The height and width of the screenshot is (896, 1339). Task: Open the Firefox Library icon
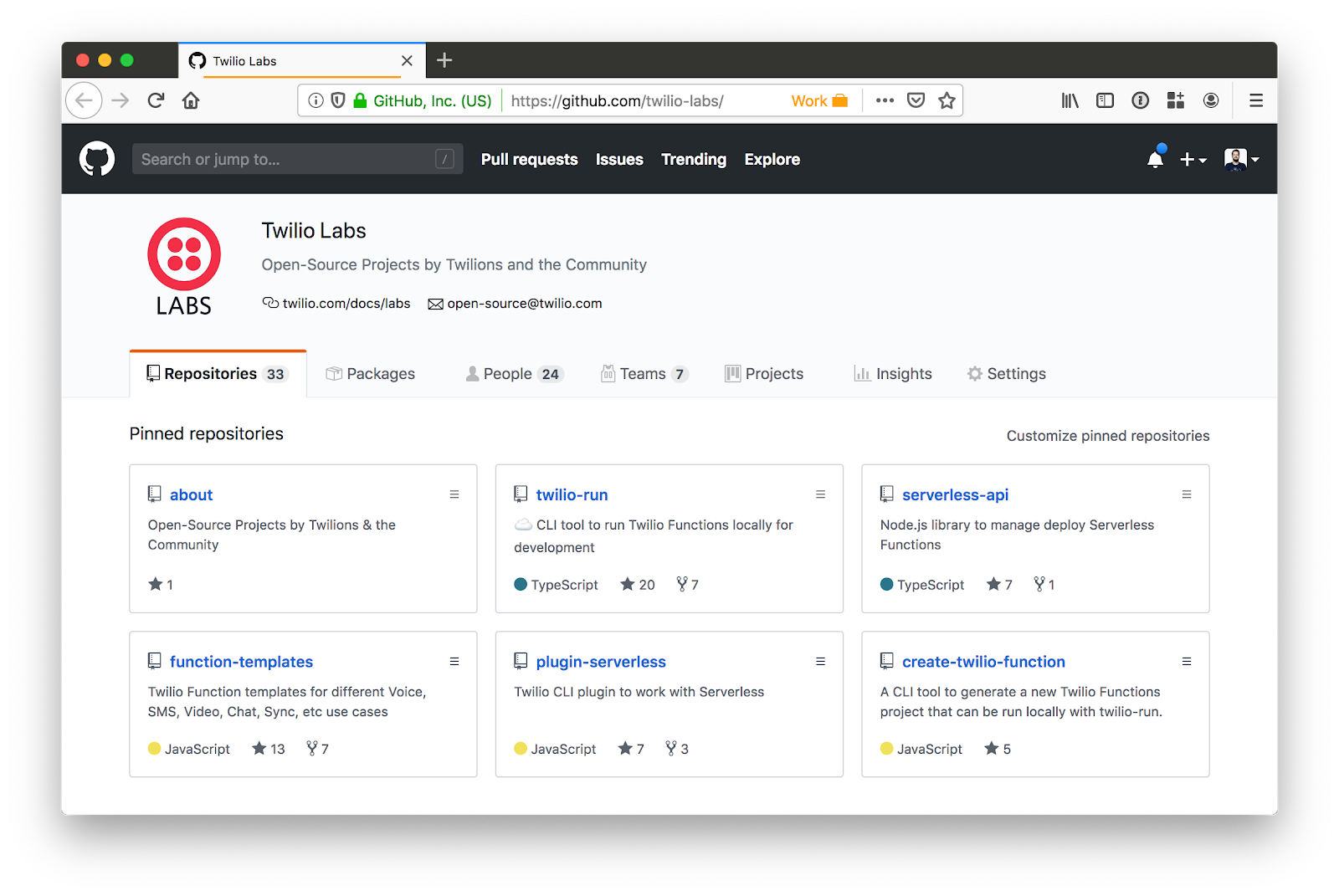[1070, 100]
